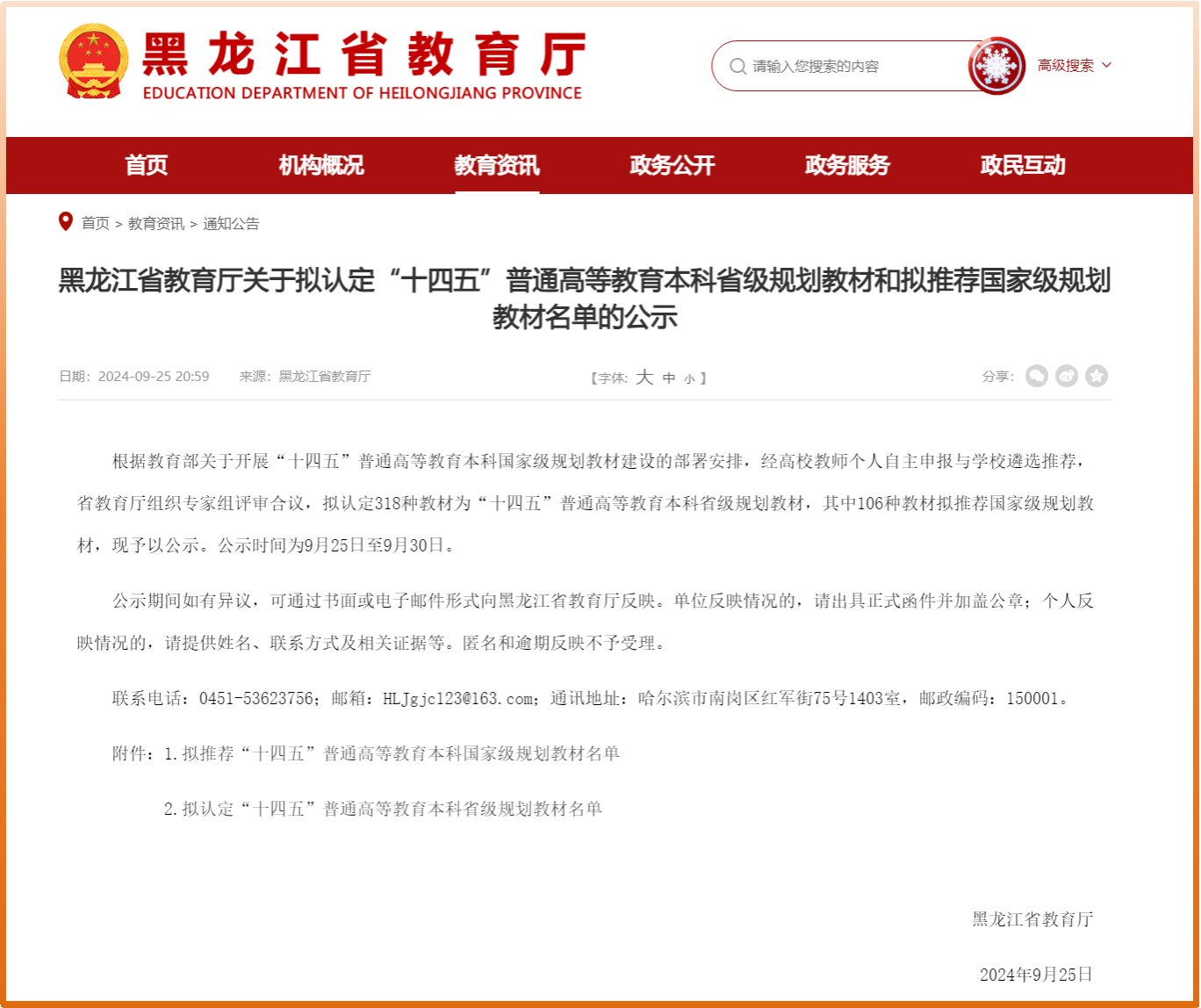Click the phone number 0451-53623756

256,699
